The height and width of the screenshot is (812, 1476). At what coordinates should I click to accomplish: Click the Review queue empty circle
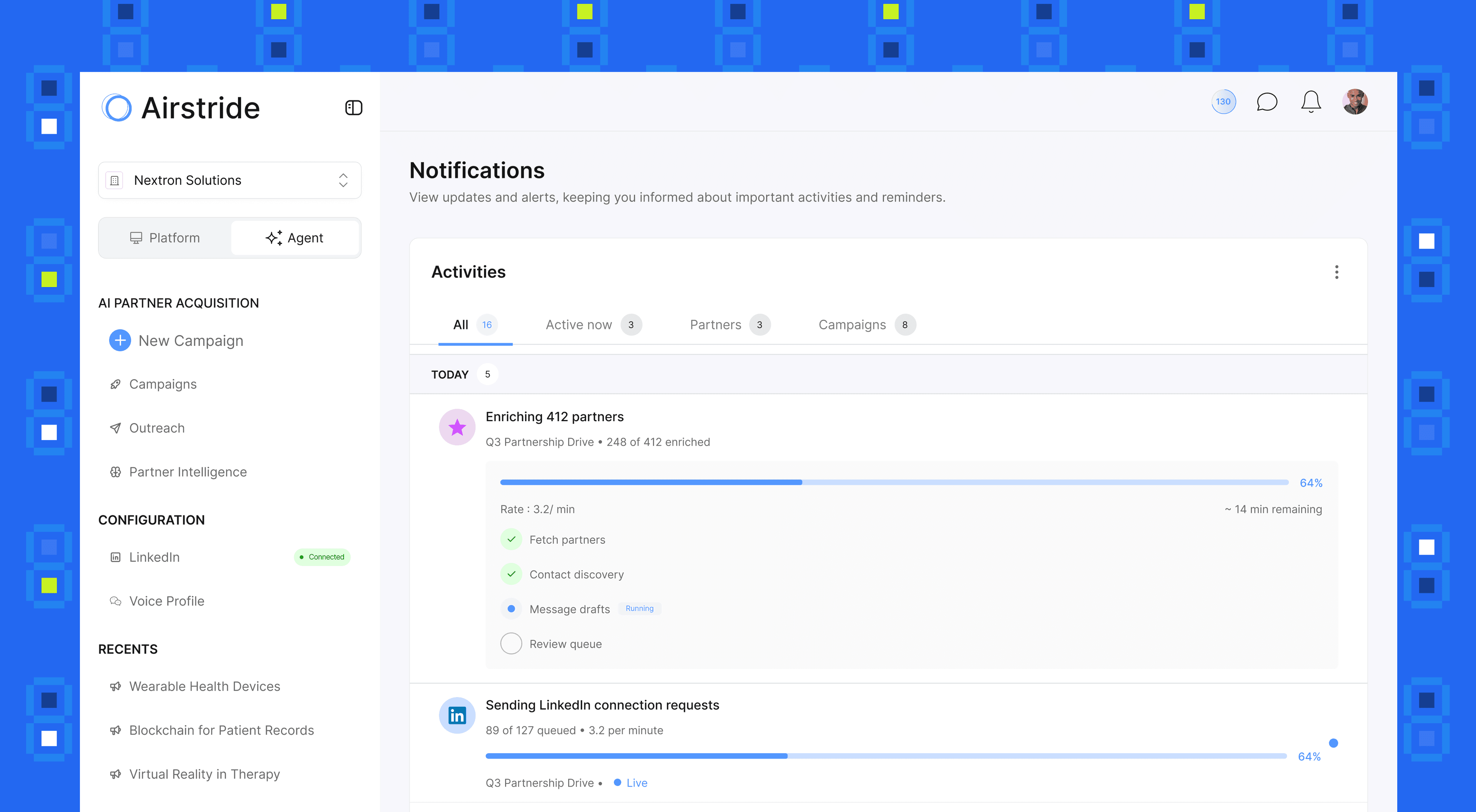click(511, 644)
